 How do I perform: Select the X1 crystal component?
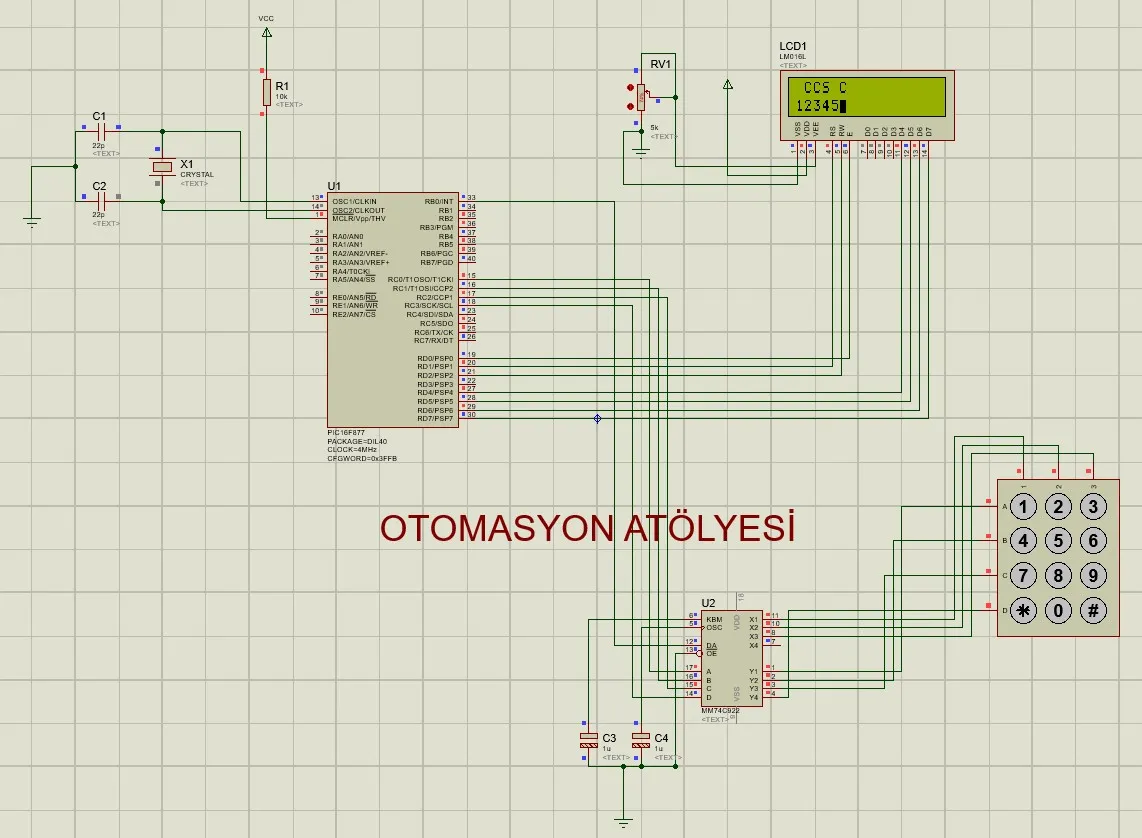click(x=162, y=166)
